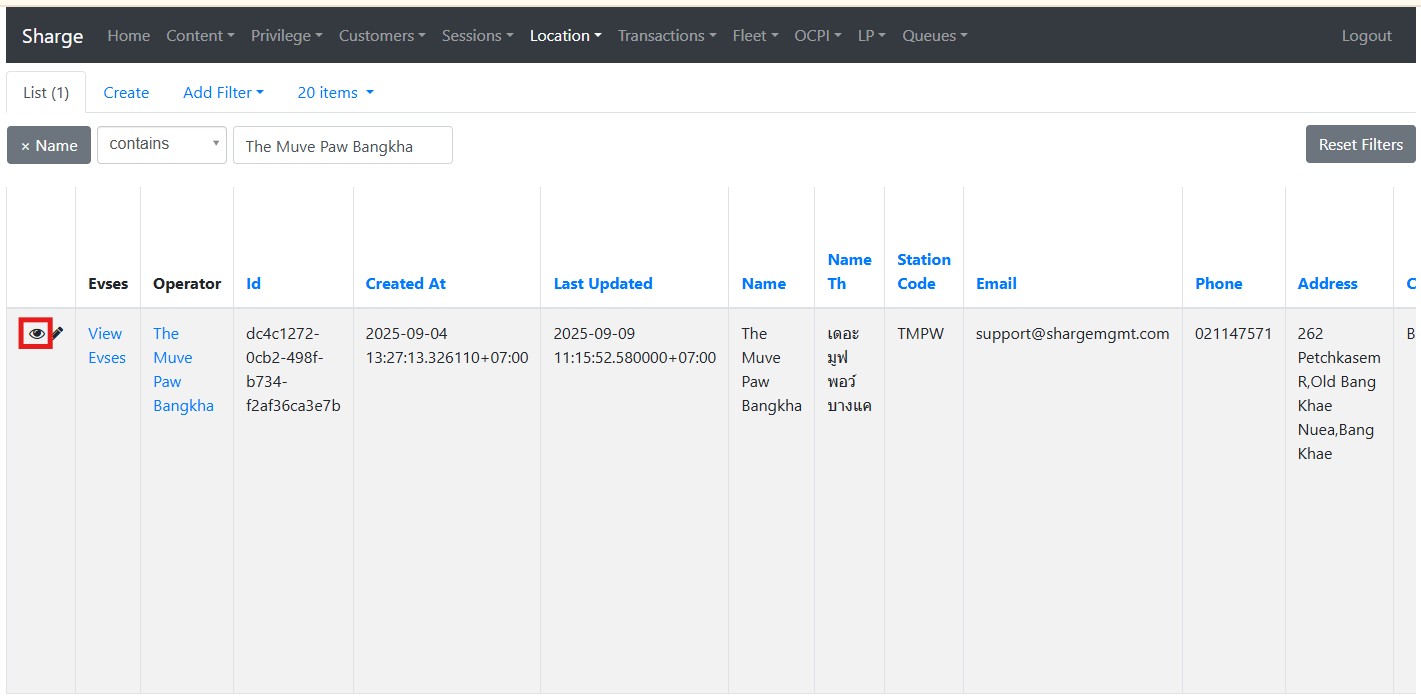Click the View Evses link
This screenshot has height=697, width=1421.
[x=106, y=346]
